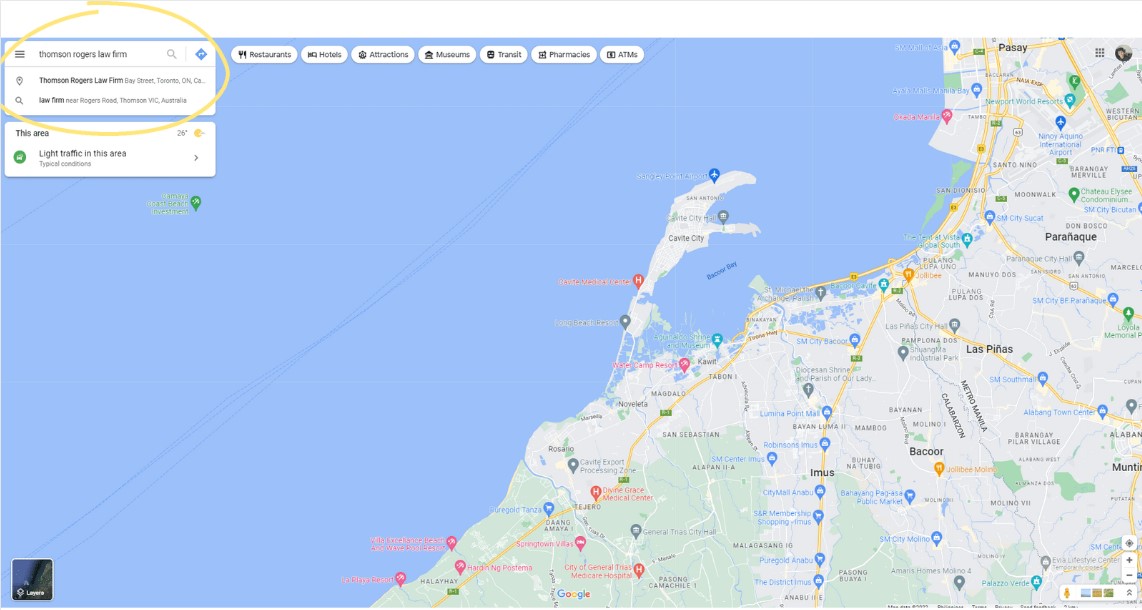Click the my location crosshair icon
Viewport: 1142px width, 610px height.
(1129, 543)
